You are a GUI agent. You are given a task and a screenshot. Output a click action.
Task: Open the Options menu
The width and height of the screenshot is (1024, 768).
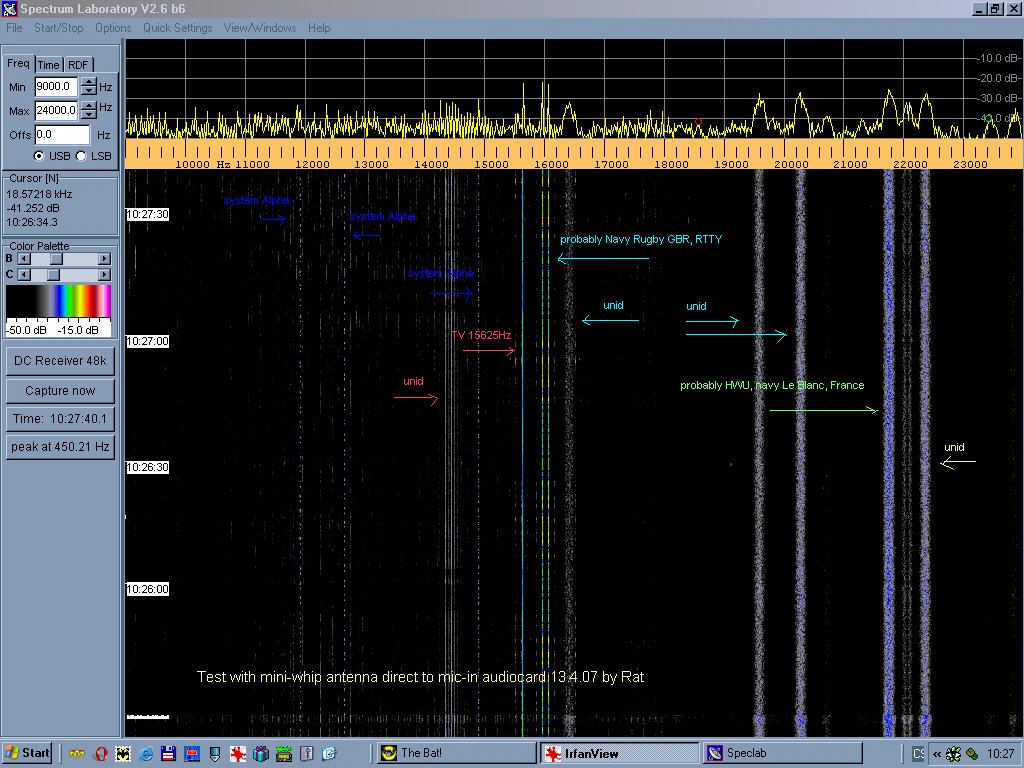tap(113, 28)
